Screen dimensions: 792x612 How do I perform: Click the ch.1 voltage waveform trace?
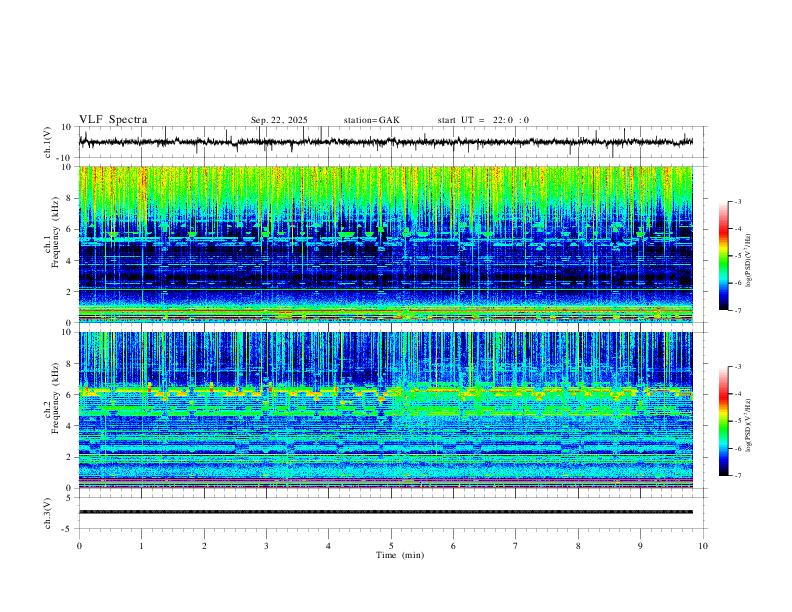point(385,142)
